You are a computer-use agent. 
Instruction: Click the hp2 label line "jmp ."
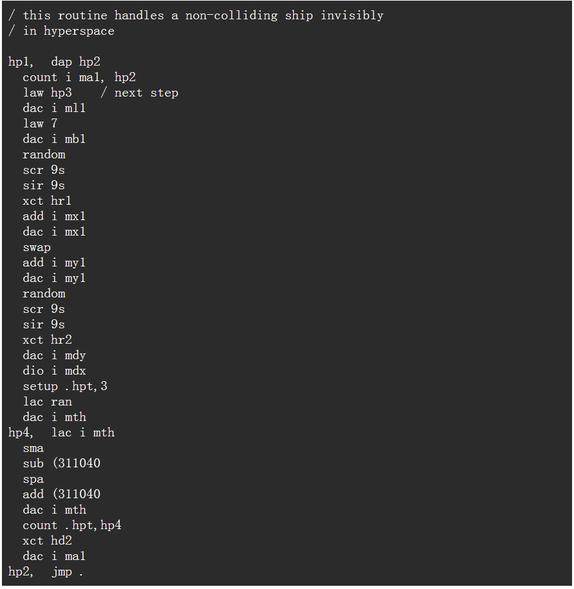[45, 572]
